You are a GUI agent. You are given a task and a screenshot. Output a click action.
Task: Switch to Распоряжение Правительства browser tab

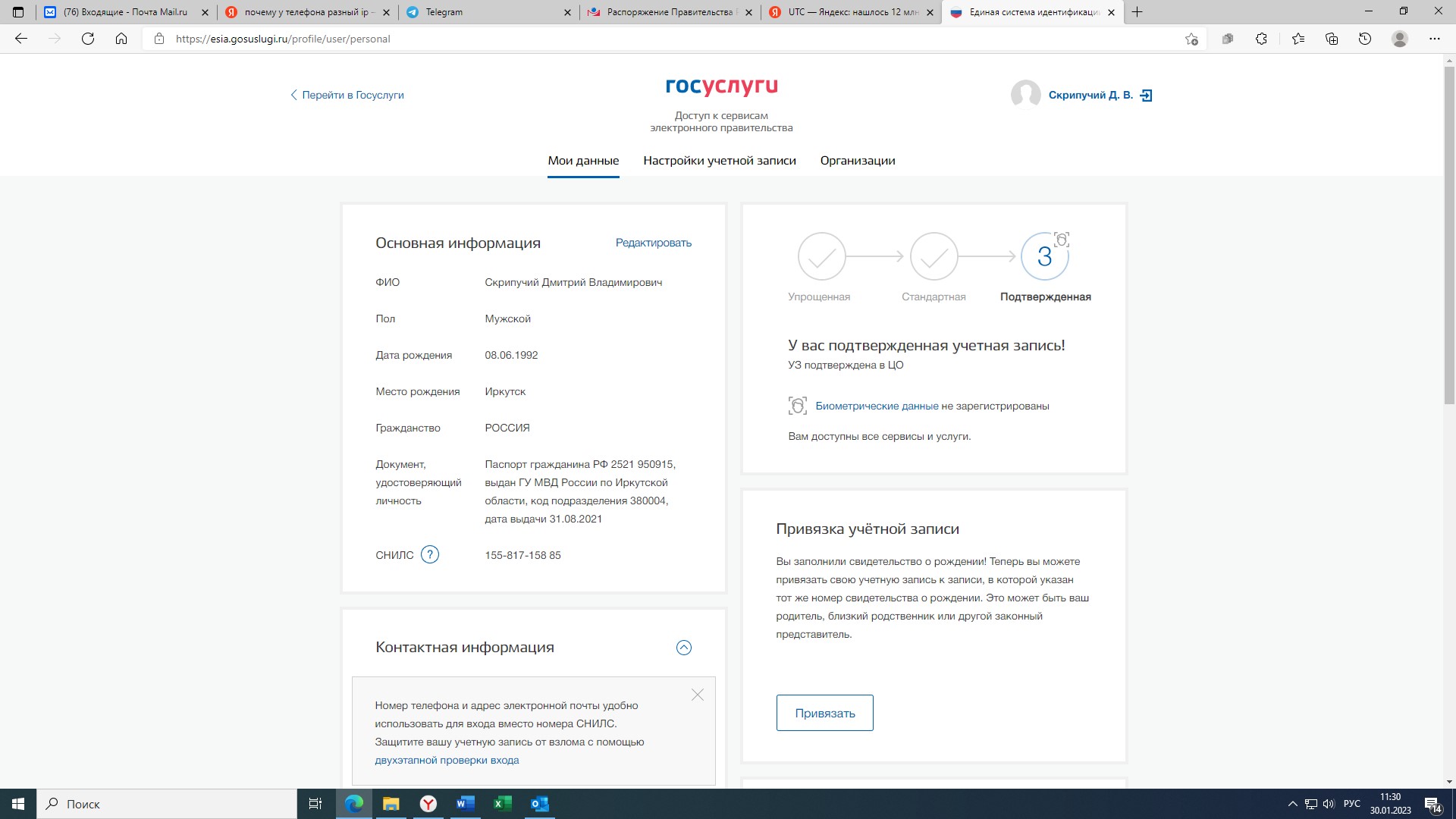pyautogui.click(x=670, y=12)
